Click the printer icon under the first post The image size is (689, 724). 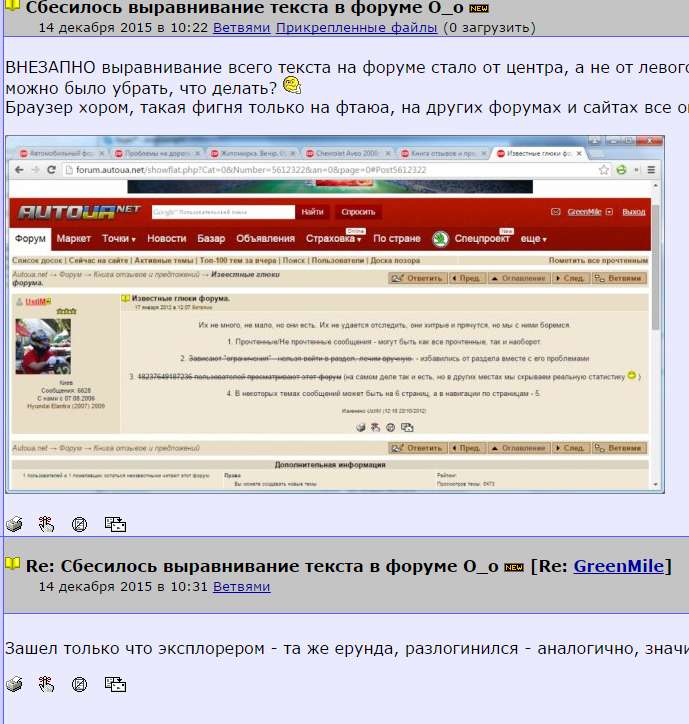tap(14, 523)
